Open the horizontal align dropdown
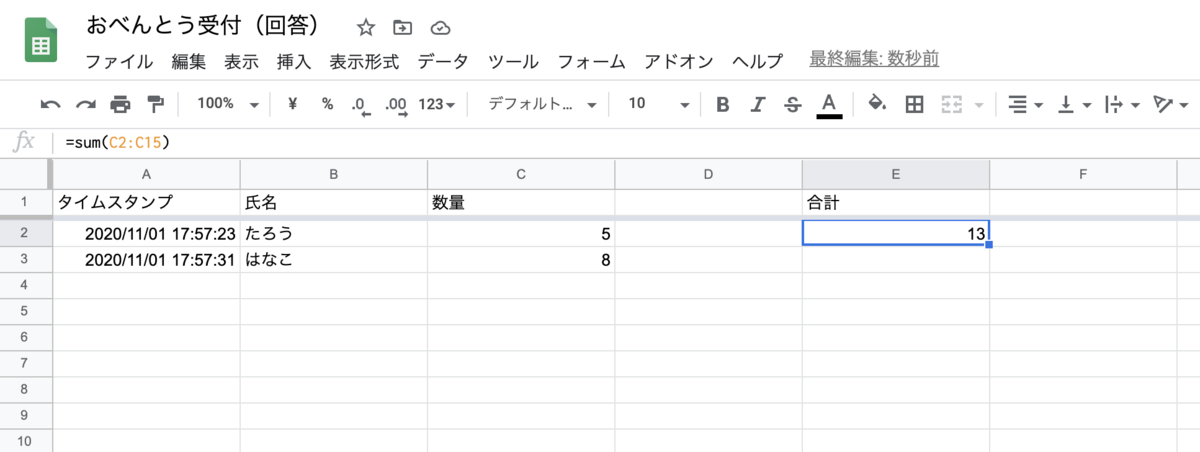Screen dimensions: 1200x452 (1024, 104)
